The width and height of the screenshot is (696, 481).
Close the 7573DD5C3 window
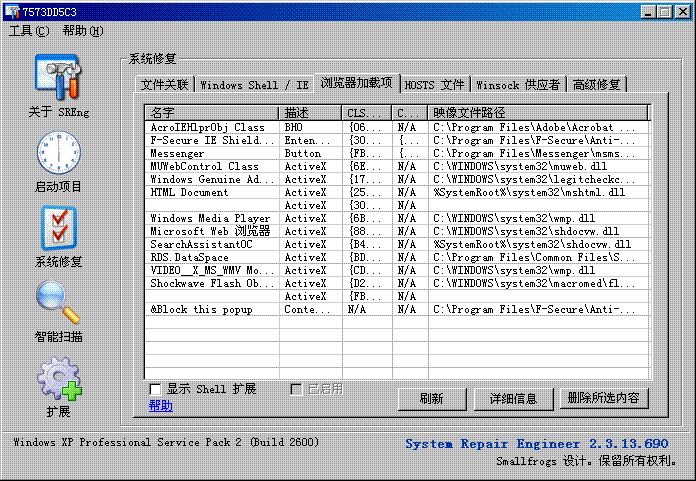click(682, 12)
